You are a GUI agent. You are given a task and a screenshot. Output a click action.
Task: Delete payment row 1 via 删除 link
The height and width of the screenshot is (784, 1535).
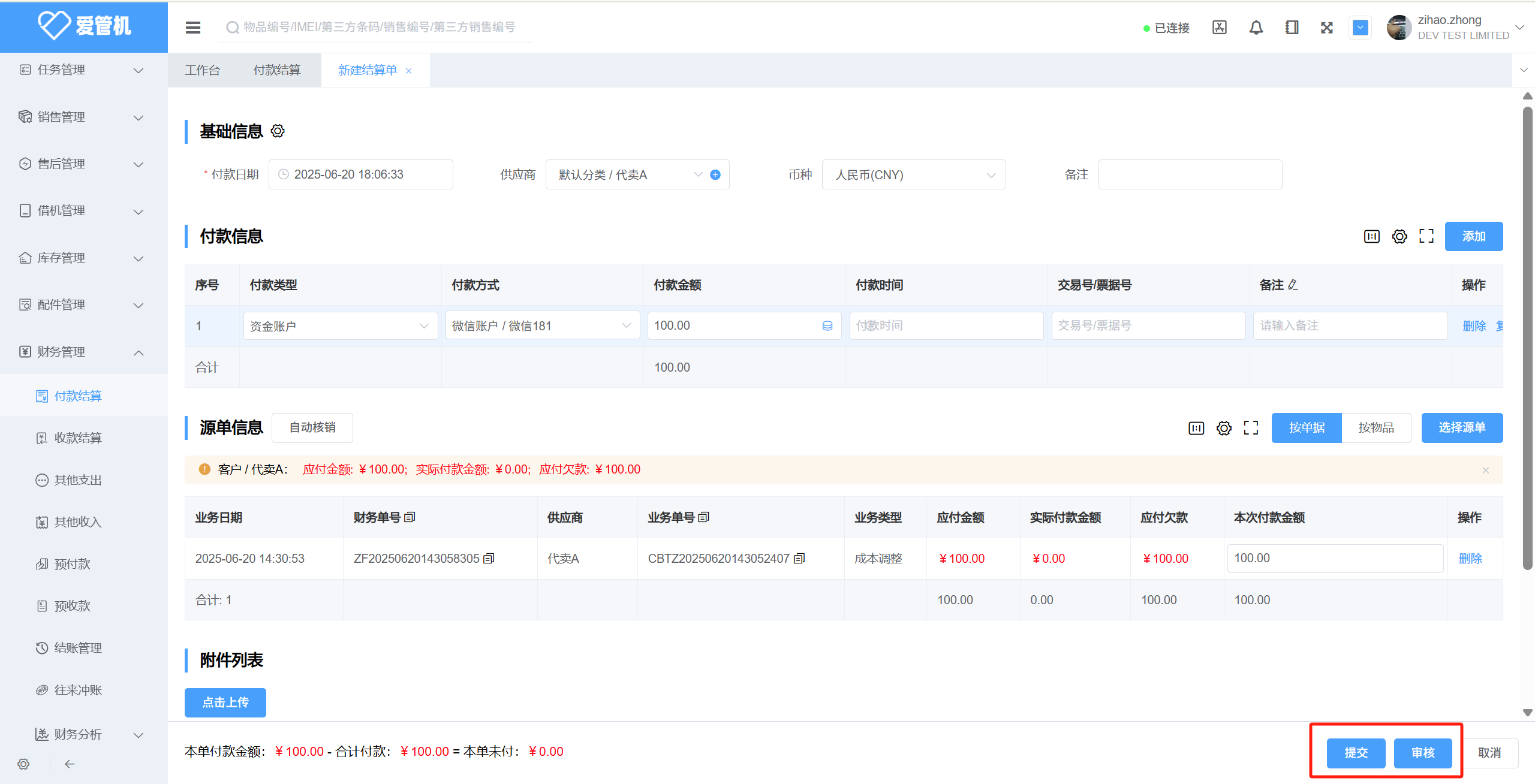tap(1474, 325)
